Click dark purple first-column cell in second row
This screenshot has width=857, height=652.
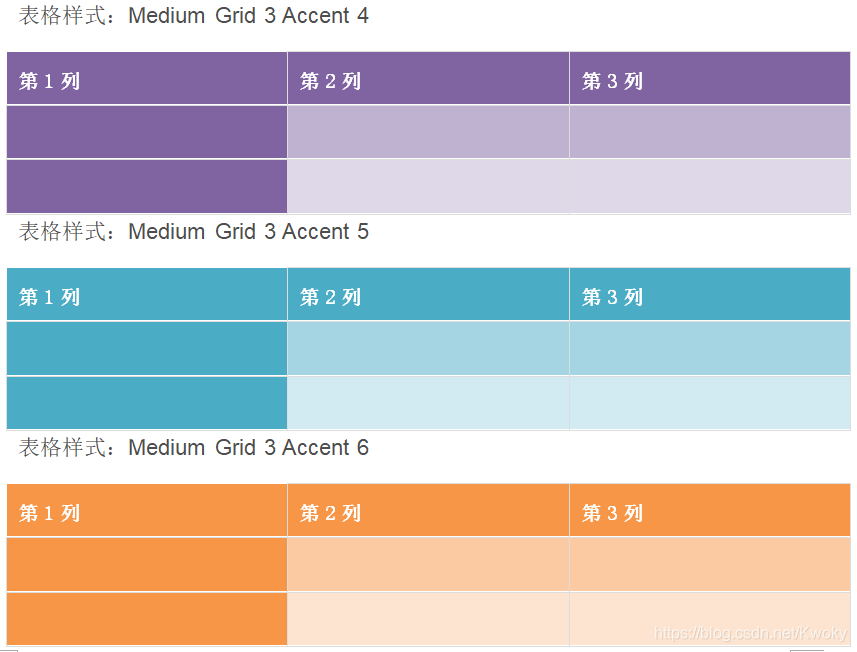click(x=147, y=132)
